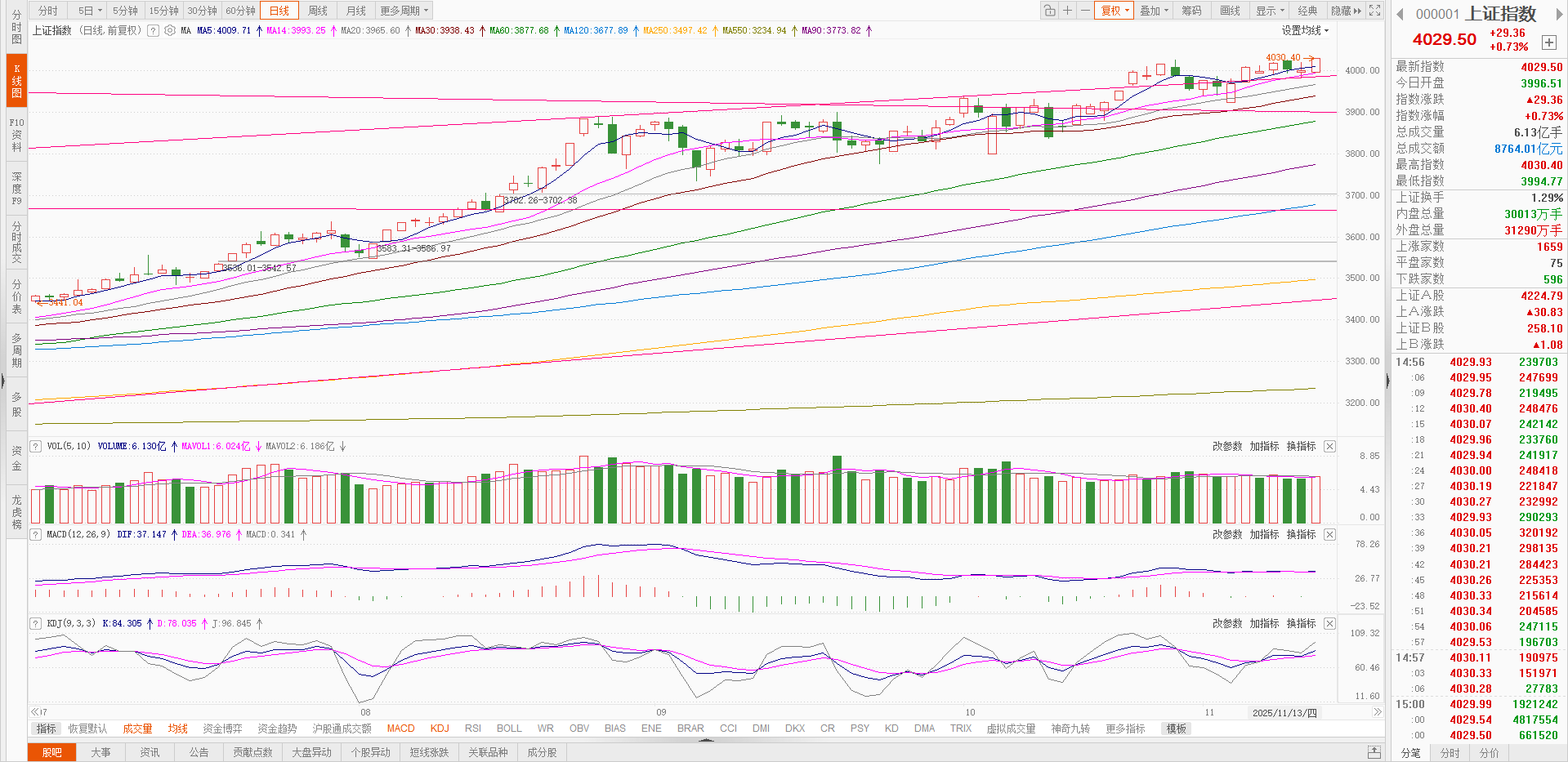The height and width of the screenshot is (762, 1568).
Task: Open MA settings gear icon
Action: pyautogui.click(x=170, y=30)
